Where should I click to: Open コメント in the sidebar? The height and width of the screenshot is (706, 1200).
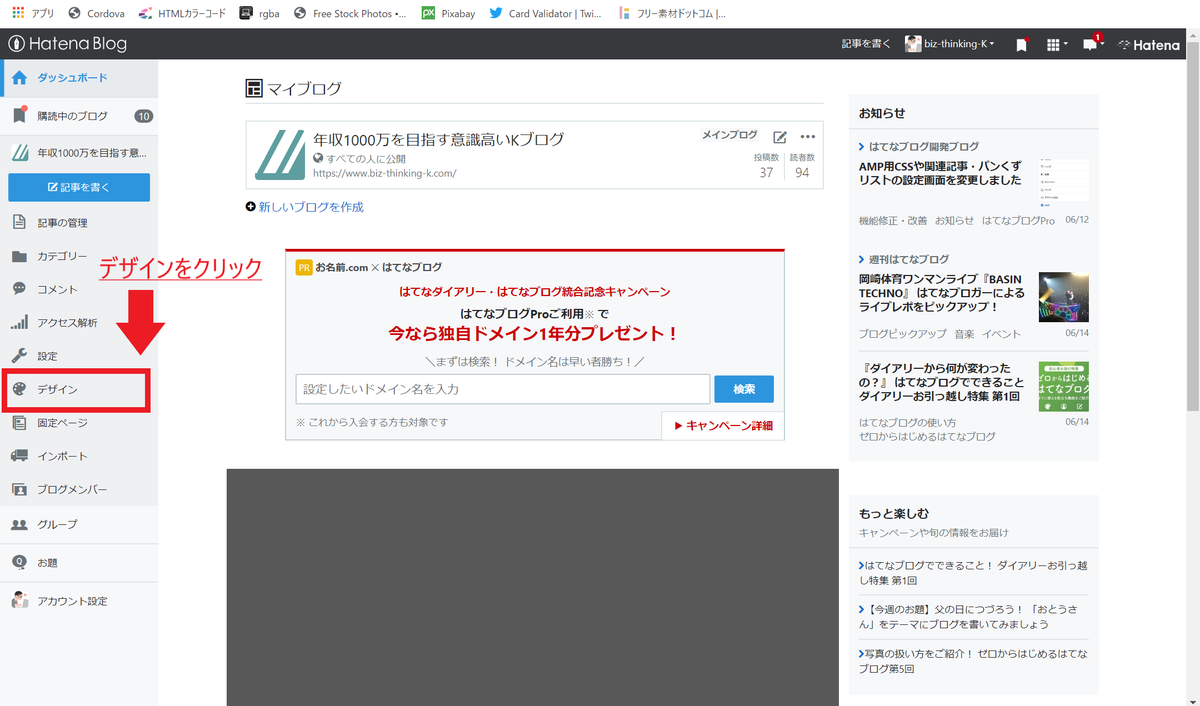click(79, 289)
